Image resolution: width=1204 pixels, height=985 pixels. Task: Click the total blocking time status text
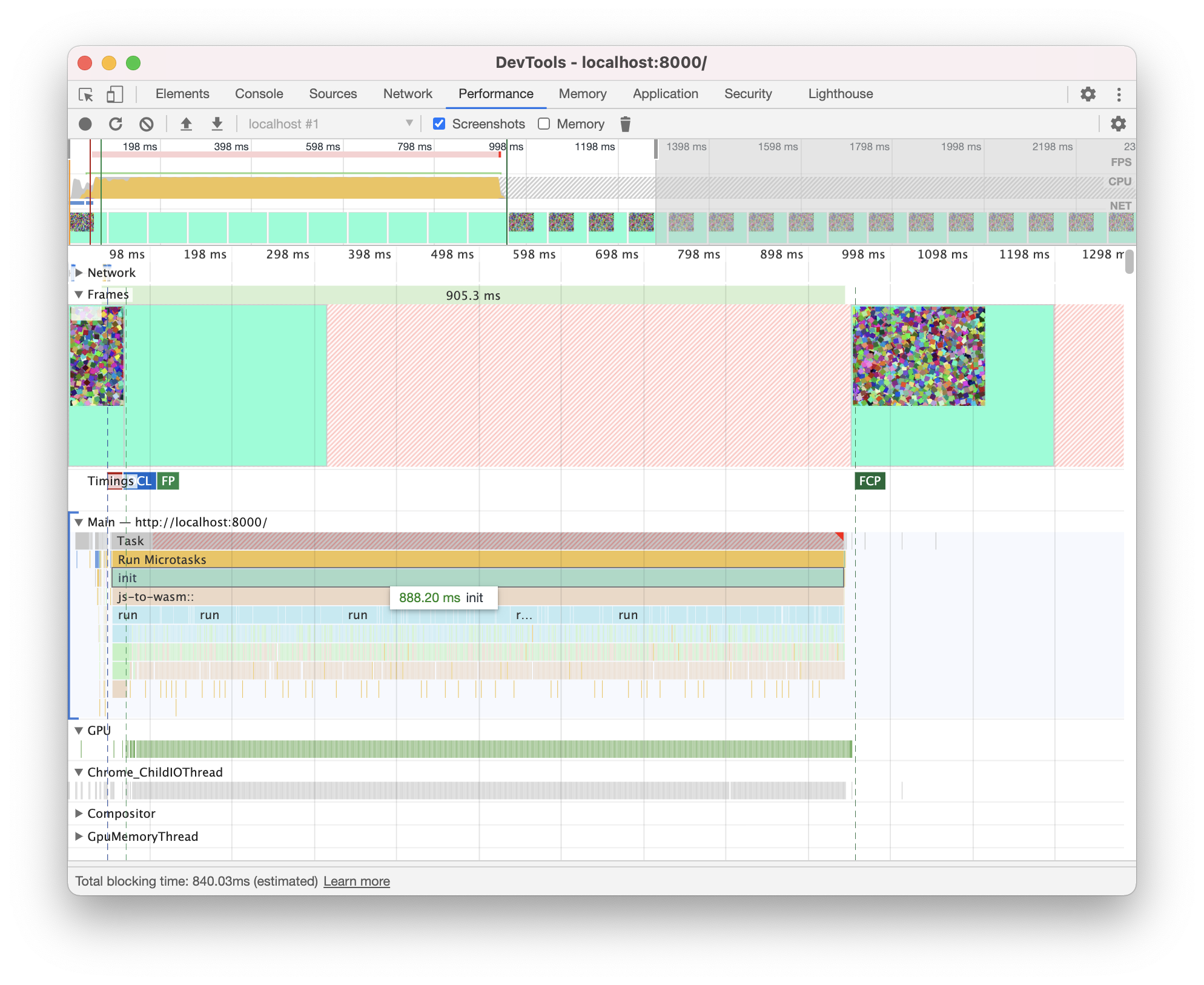click(x=196, y=881)
